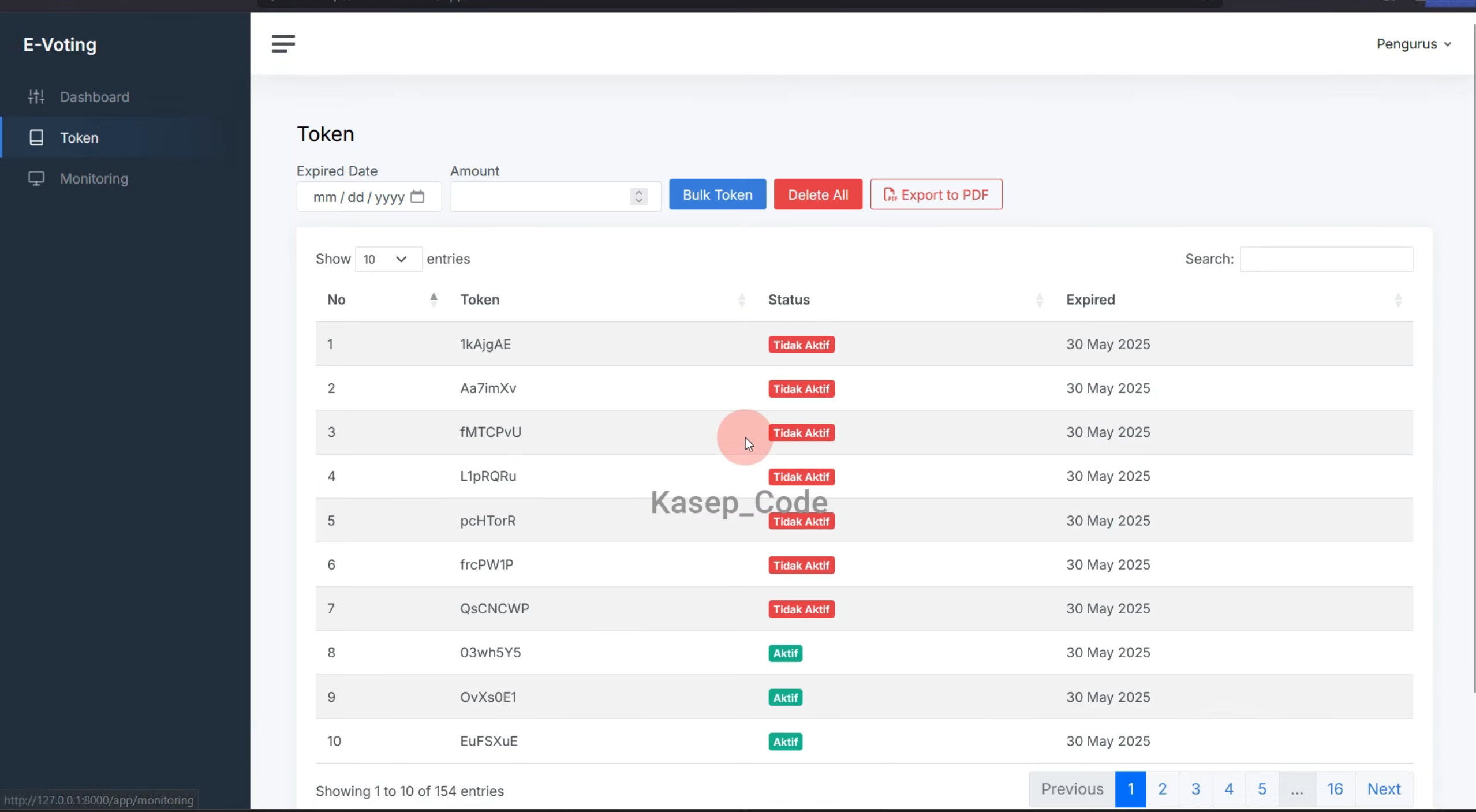Open the Show entries dropdown
This screenshot has height=812, width=1476.
[x=388, y=259]
